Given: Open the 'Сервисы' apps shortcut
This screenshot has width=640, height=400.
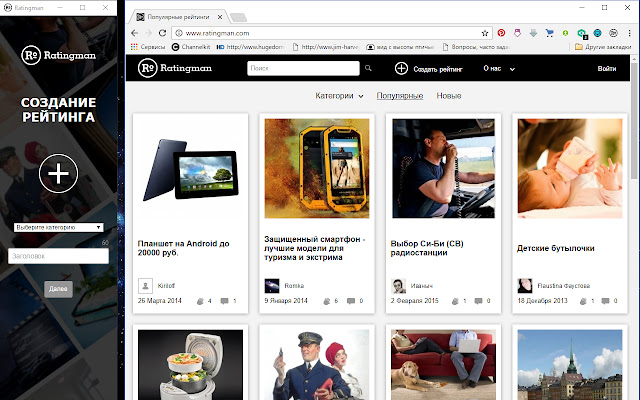Looking at the screenshot, I should tap(148, 47).
